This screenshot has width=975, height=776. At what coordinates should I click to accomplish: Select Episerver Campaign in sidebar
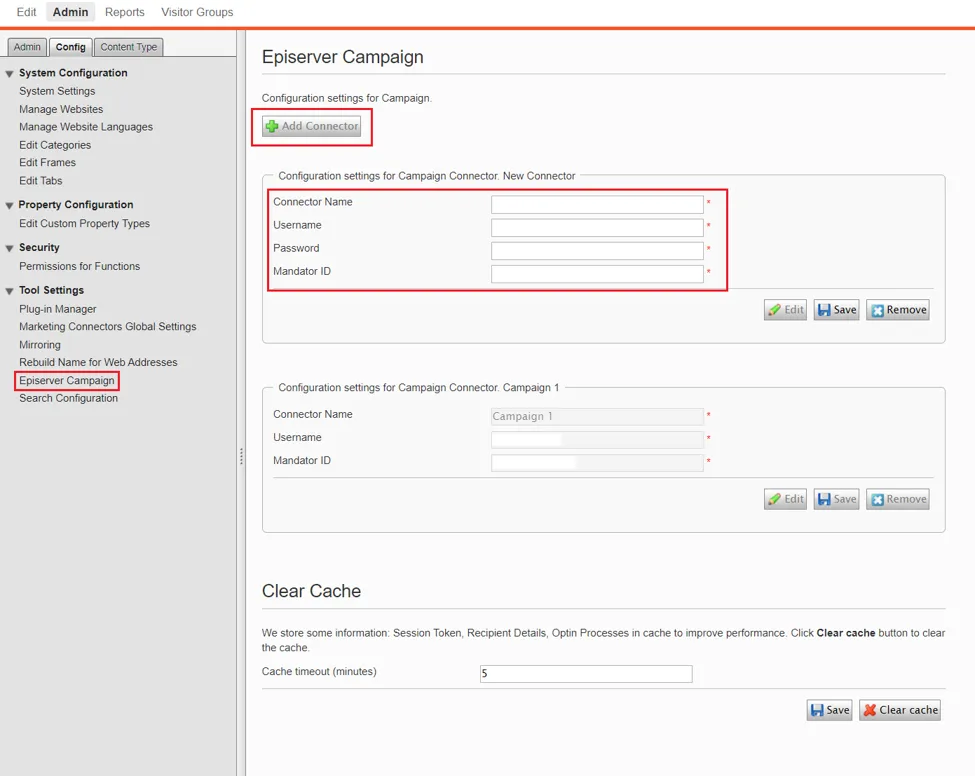[67, 381]
